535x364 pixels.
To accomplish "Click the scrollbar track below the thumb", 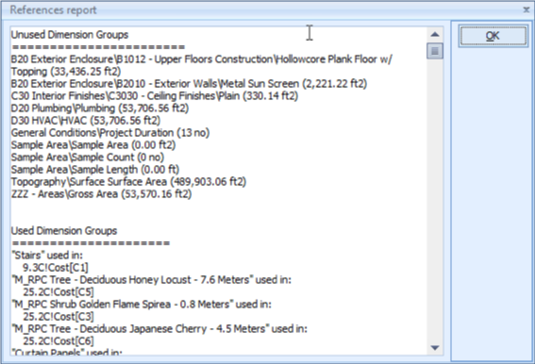I will tap(435, 200).
